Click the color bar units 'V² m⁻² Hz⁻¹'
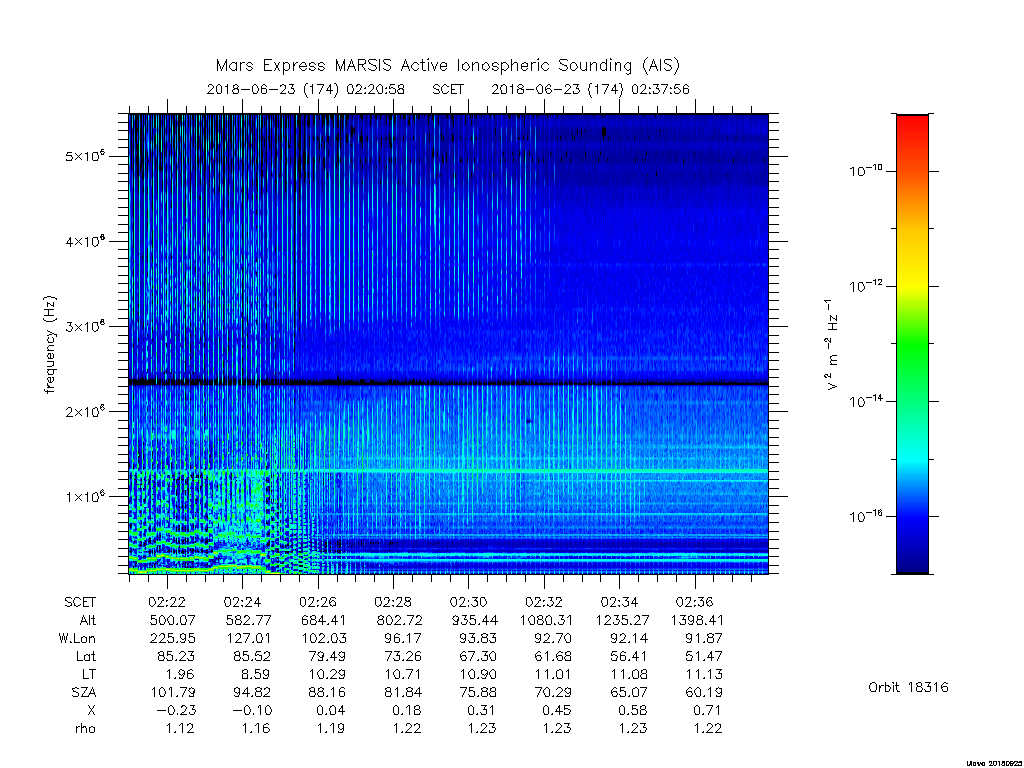Viewport: 1024px width, 768px height. [x=831, y=345]
